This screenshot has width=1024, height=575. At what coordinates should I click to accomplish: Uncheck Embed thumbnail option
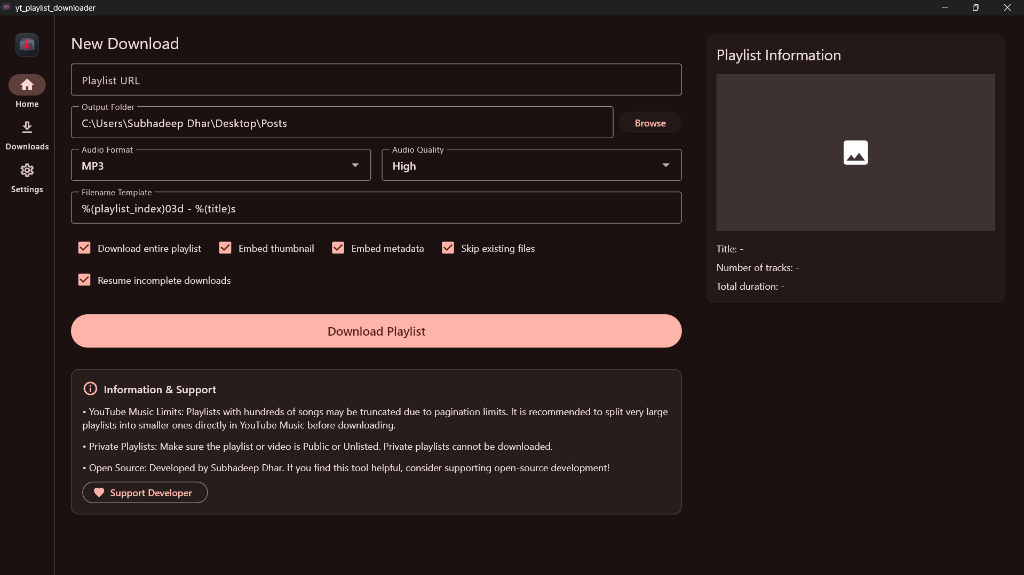point(225,248)
